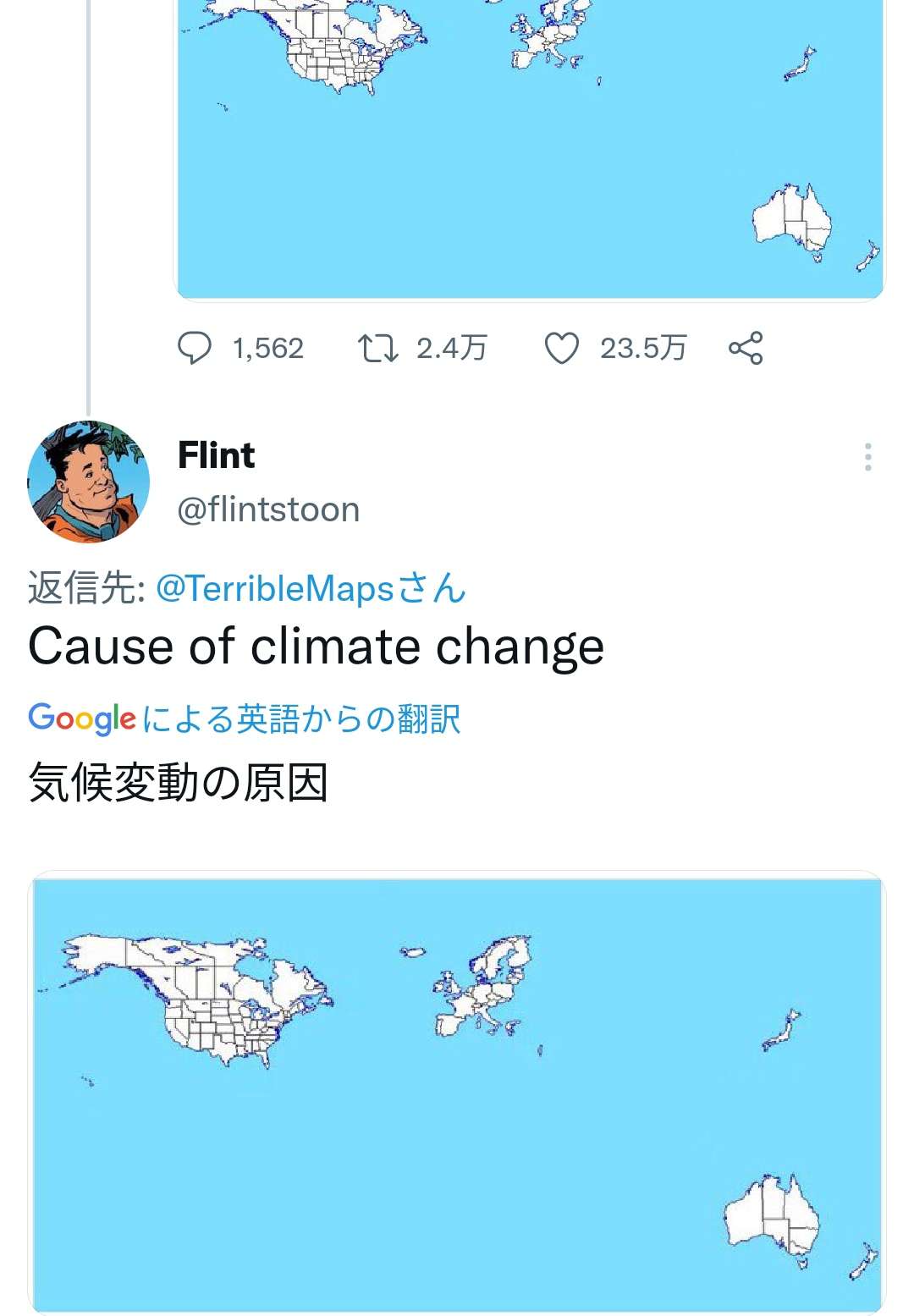Tap the share network icon beside the like count
This screenshot has width=914, height=1316.
coord(744,346)
